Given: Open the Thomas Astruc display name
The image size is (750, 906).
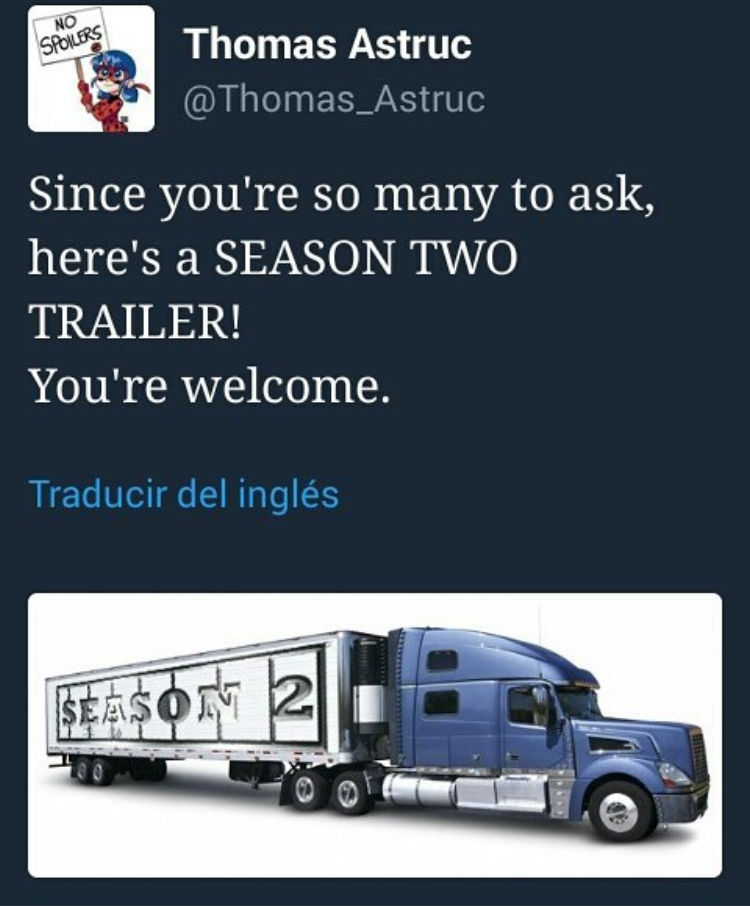Looking at the screenshot, I should pyautogui.click(x=328, y=44).
